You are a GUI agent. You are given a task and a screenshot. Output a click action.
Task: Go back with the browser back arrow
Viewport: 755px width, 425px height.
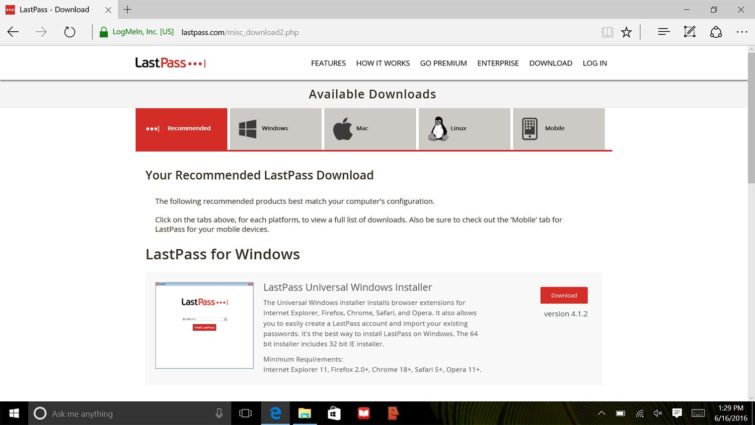tap(13, 32)
